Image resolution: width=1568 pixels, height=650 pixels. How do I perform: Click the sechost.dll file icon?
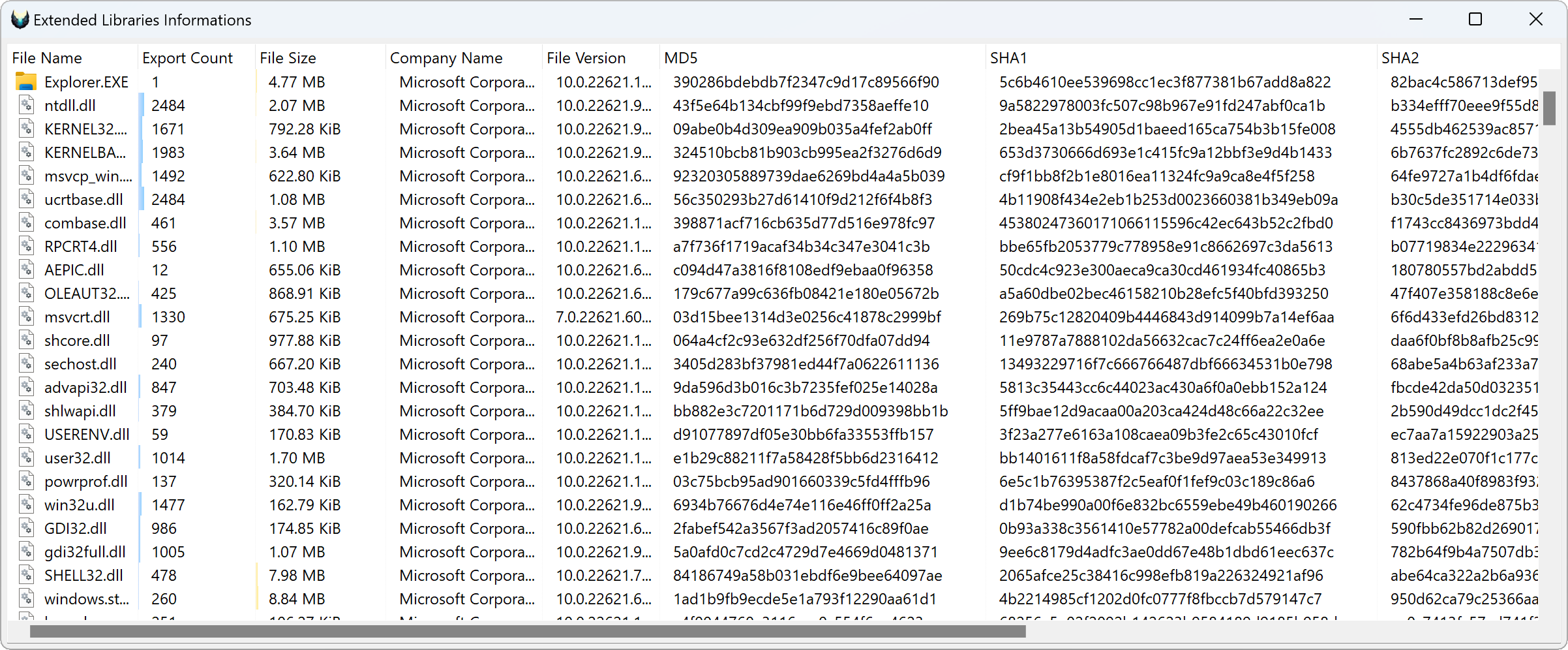click(x=26, y=364)
